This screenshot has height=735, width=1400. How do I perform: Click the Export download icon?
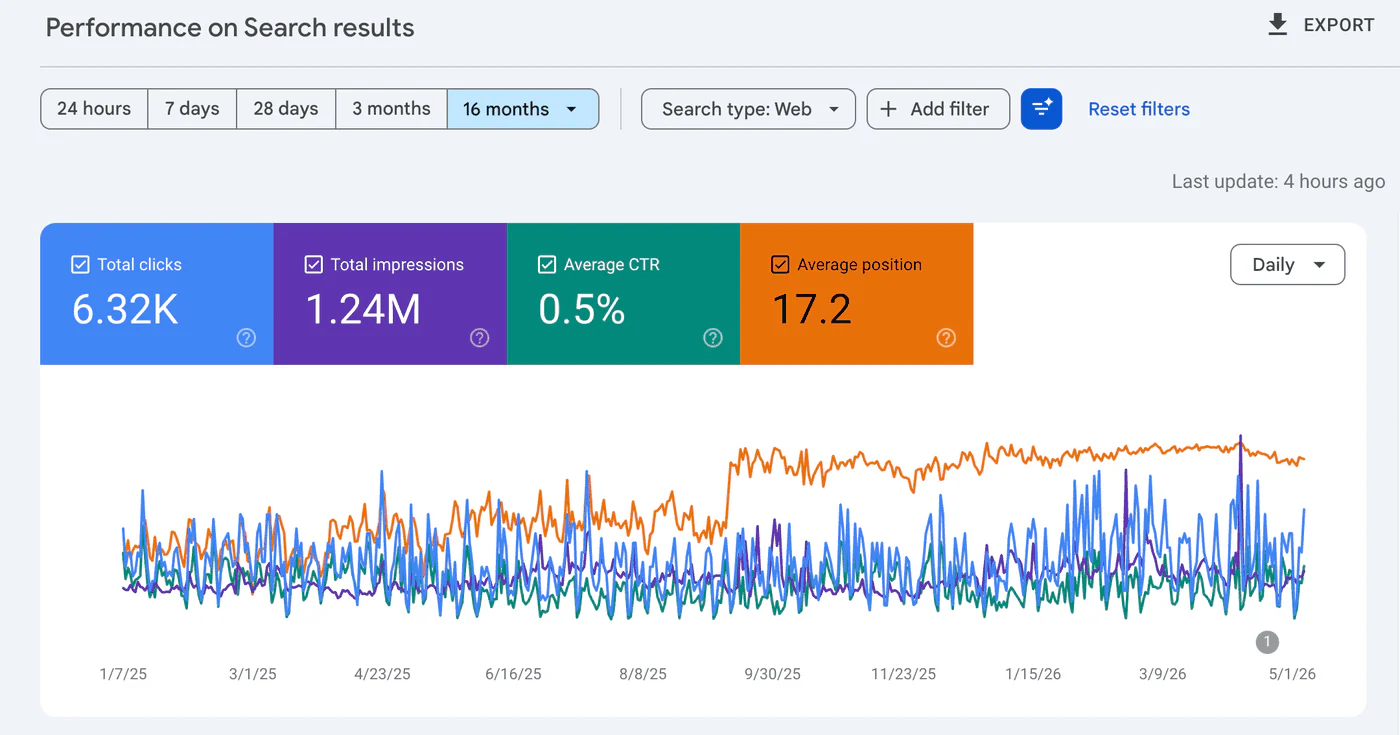(1277, 25)
